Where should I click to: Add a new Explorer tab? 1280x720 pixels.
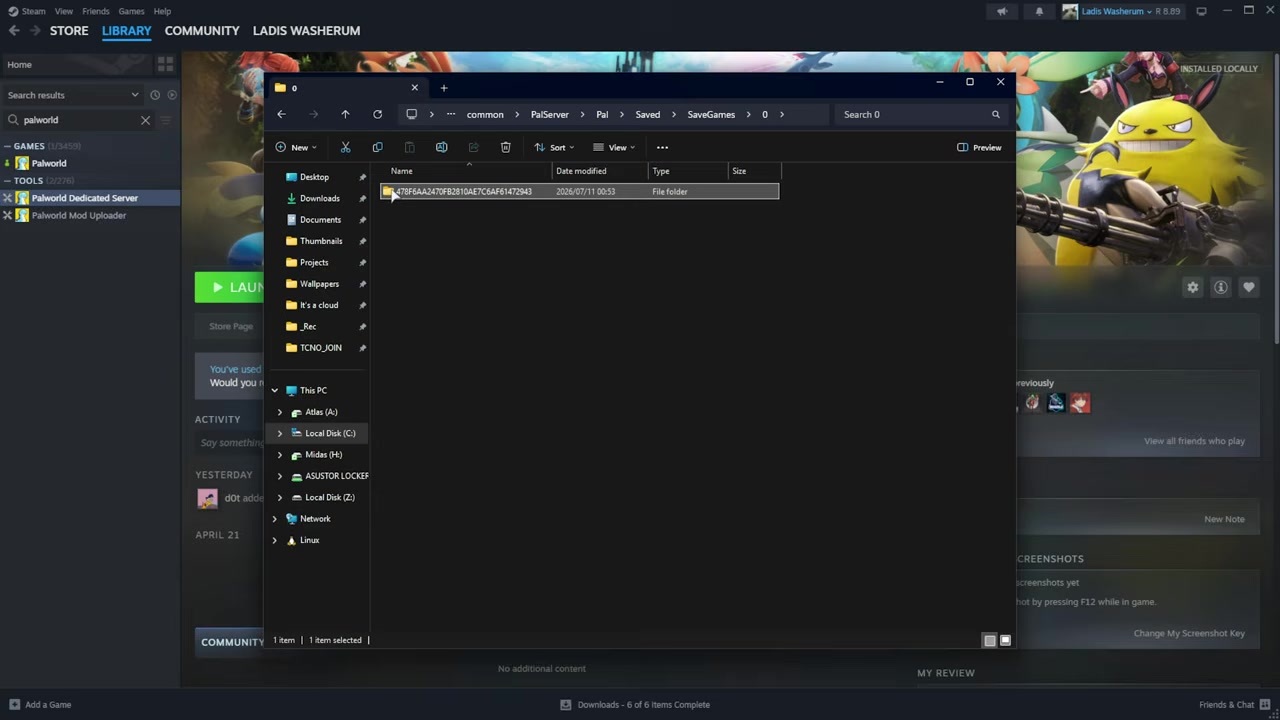(x=444, y=88)
